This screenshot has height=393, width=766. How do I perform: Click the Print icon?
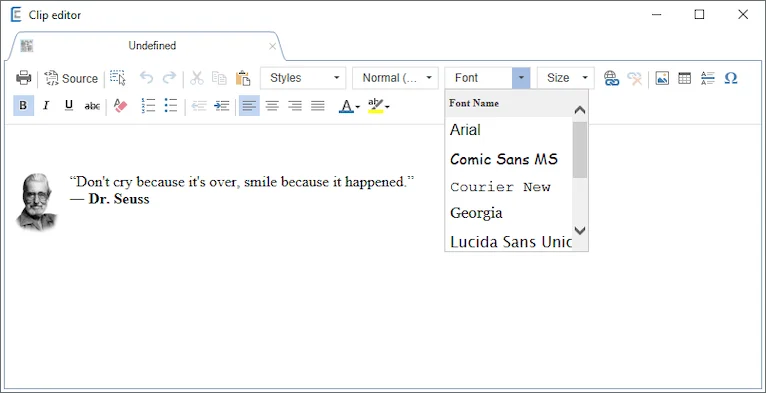coord(23,78)
